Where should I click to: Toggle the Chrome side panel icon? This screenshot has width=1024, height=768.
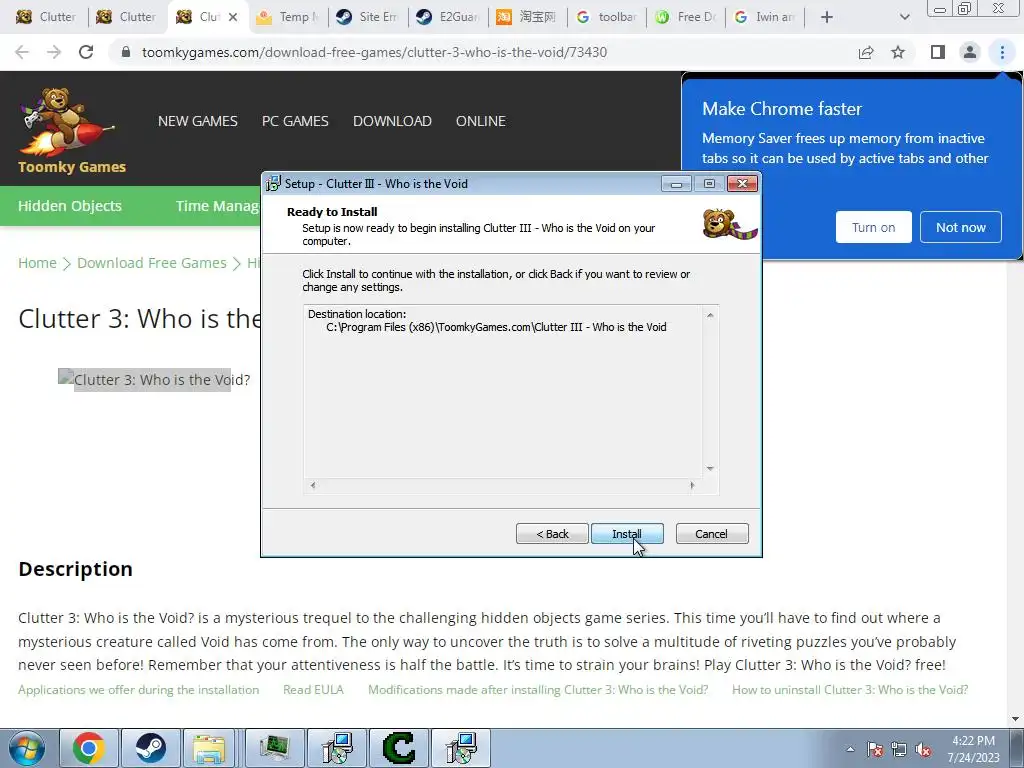938,52
